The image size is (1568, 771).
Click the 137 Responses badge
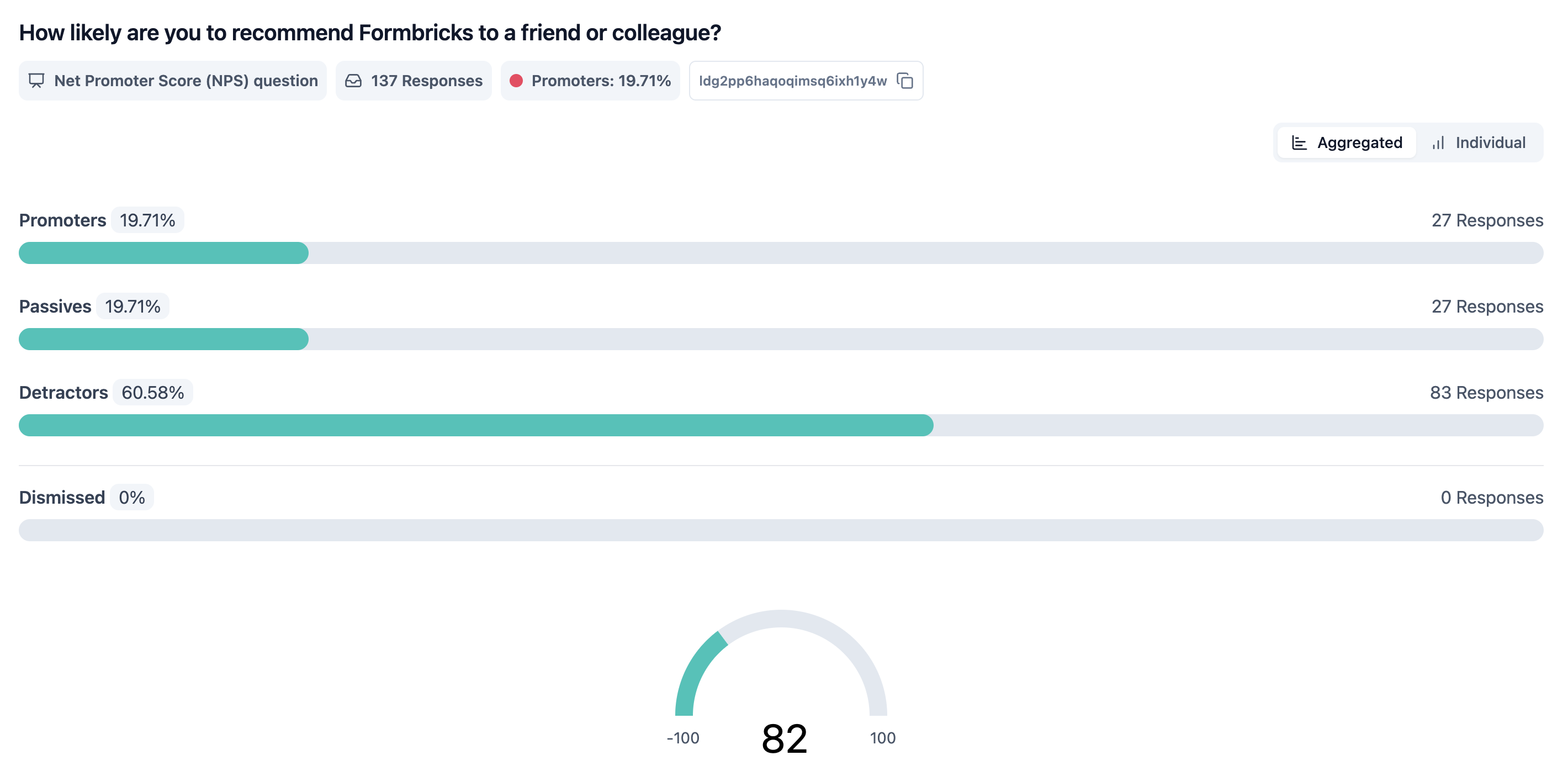tap(414, 81)
